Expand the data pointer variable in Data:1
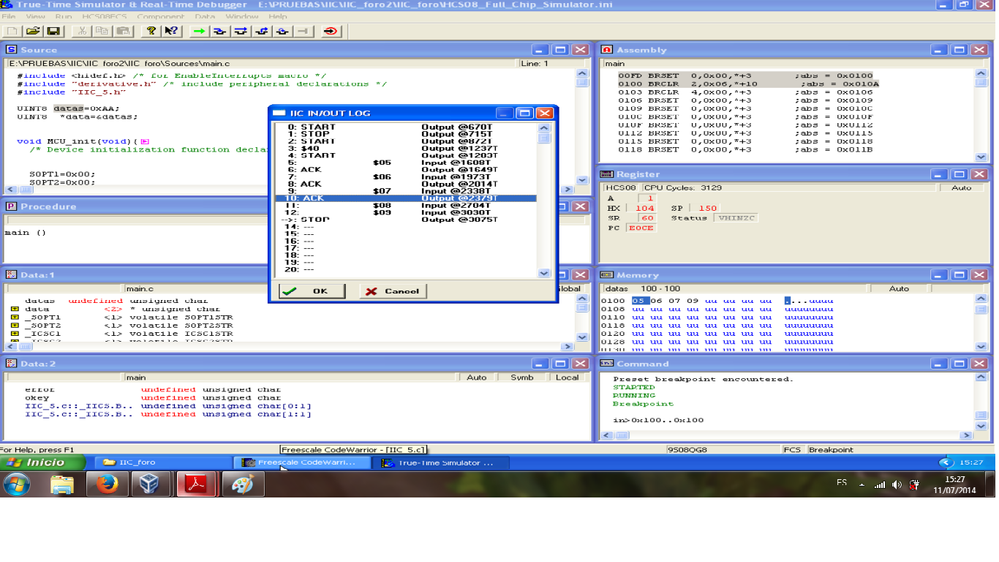999x562 pixels. click(x=15, y=309)
